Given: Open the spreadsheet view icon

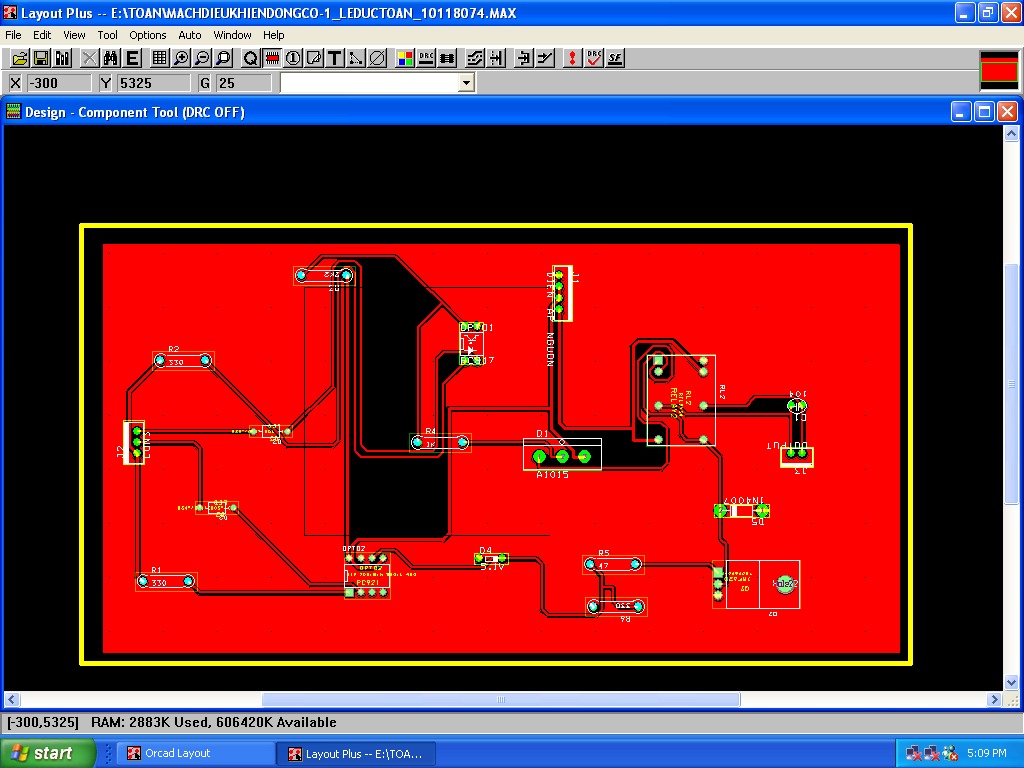Looking at the screenshot, I should 159,59.
